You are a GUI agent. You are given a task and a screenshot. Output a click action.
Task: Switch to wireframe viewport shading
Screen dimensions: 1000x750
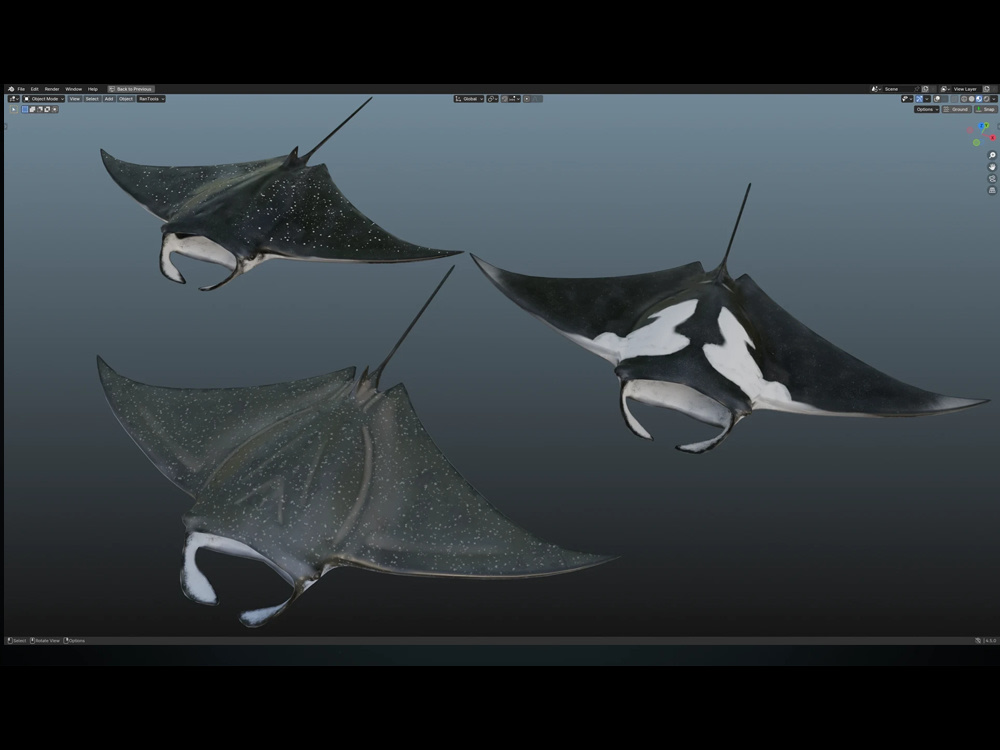[964, 99]
